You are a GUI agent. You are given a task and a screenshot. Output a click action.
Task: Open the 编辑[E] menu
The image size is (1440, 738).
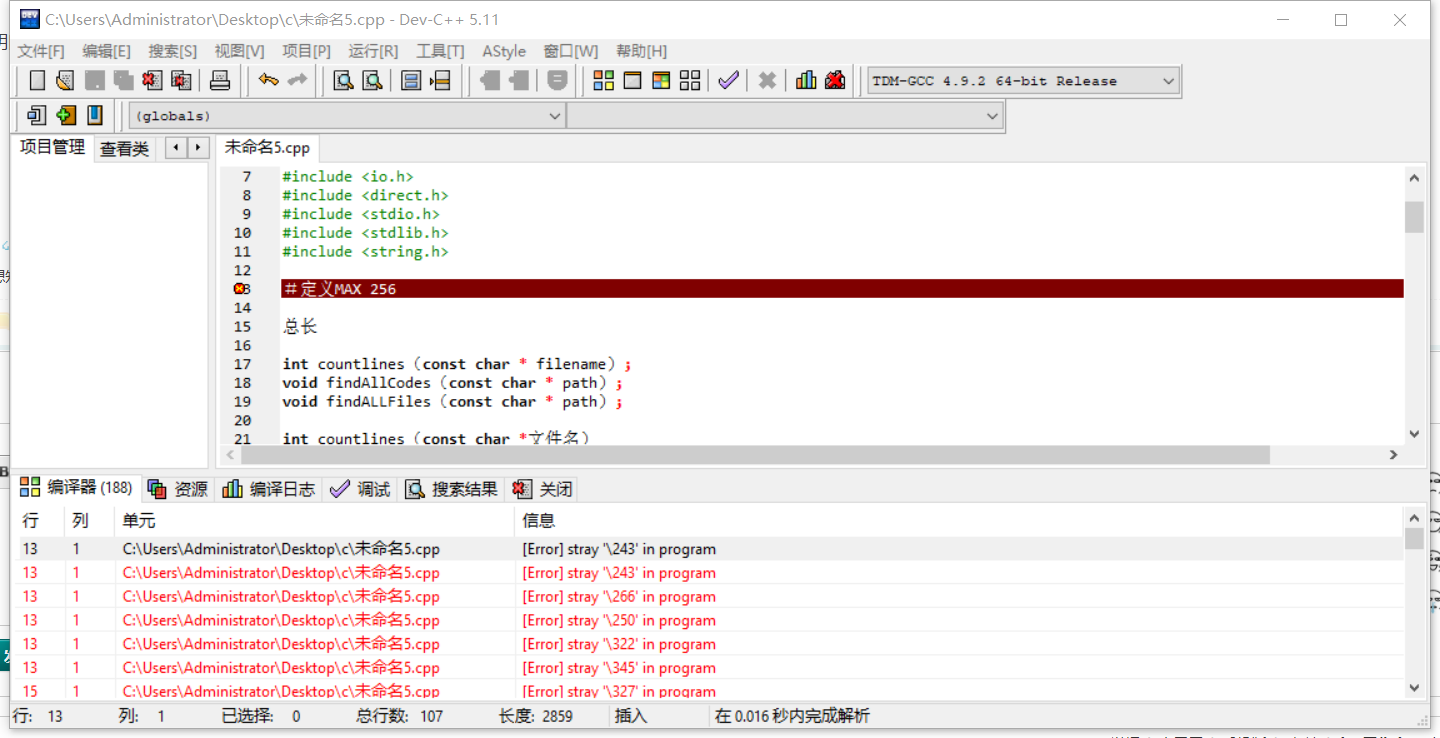106,51
